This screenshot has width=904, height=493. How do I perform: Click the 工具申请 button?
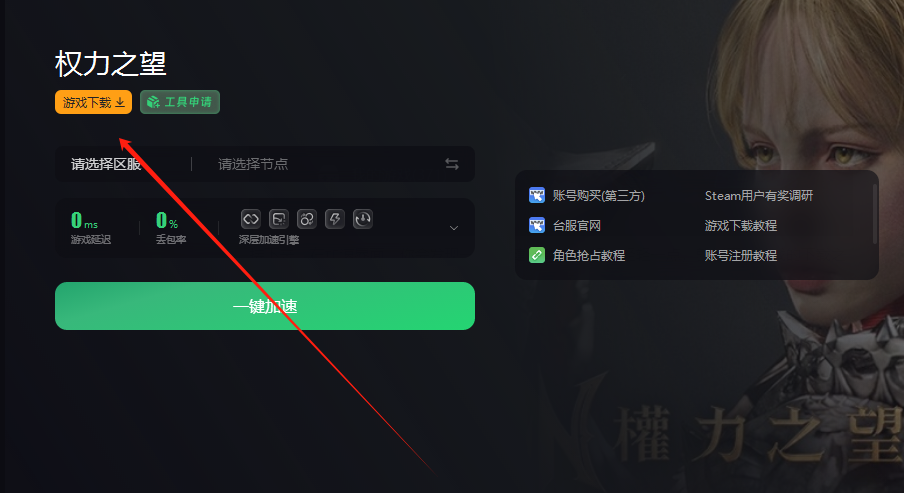[180, 102]
